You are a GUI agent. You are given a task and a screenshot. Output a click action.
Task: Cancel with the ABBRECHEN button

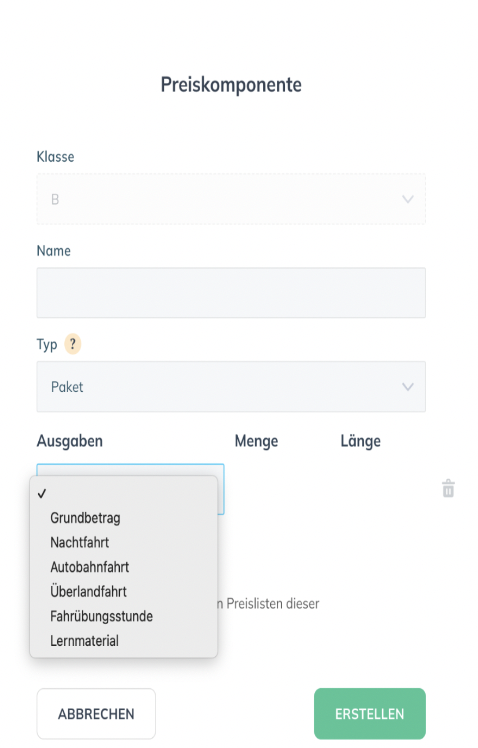coord(96,714)
